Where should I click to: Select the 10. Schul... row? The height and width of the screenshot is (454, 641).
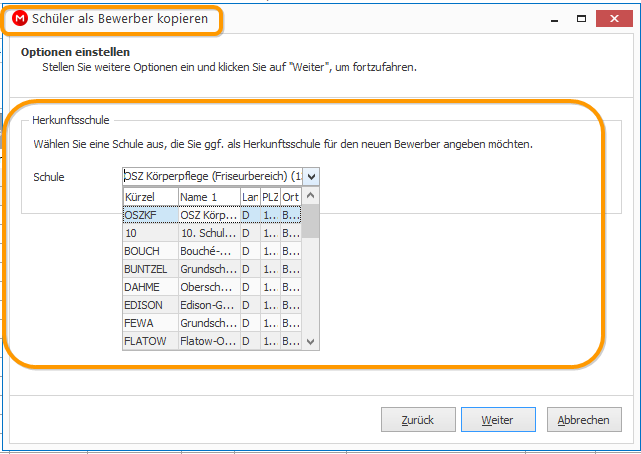click(x=212, y=233)
